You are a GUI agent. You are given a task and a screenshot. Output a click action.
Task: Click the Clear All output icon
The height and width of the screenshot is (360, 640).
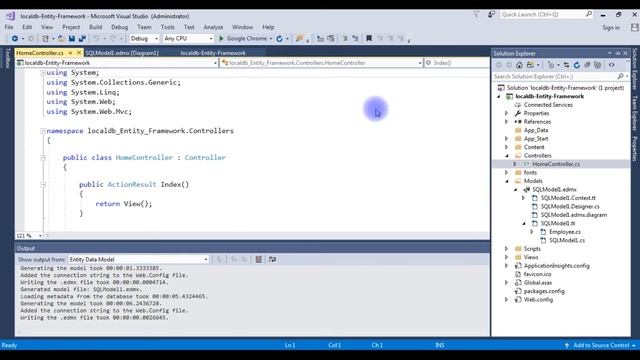pos(258,259)
